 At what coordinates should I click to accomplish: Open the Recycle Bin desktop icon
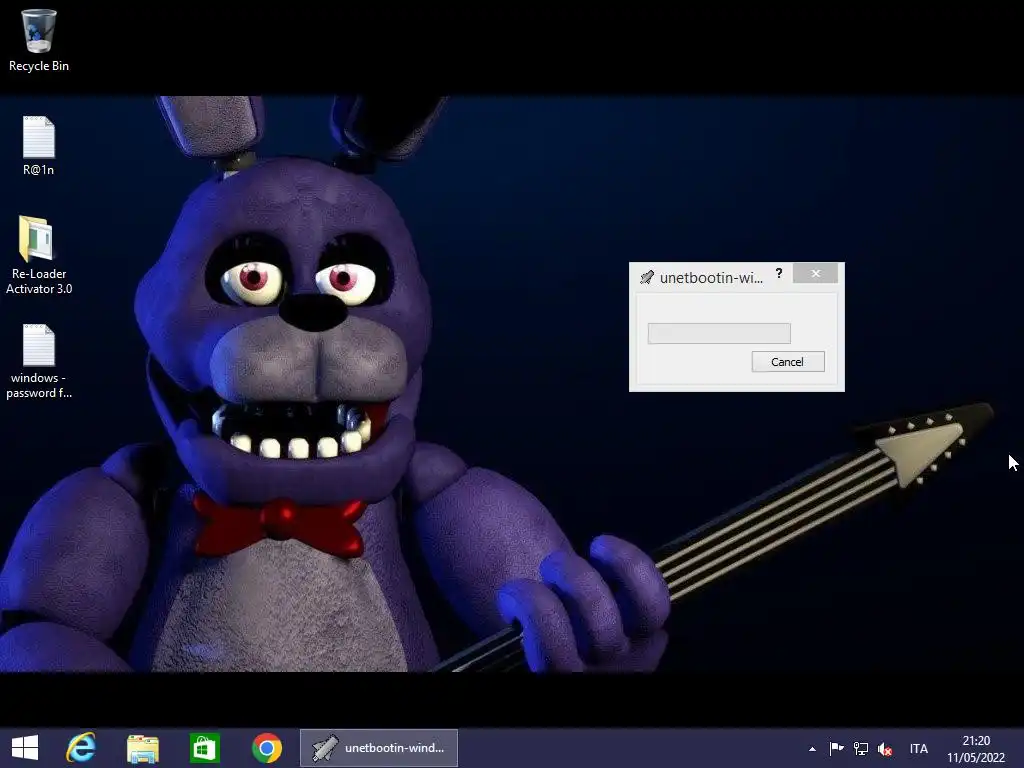(39, 39)
